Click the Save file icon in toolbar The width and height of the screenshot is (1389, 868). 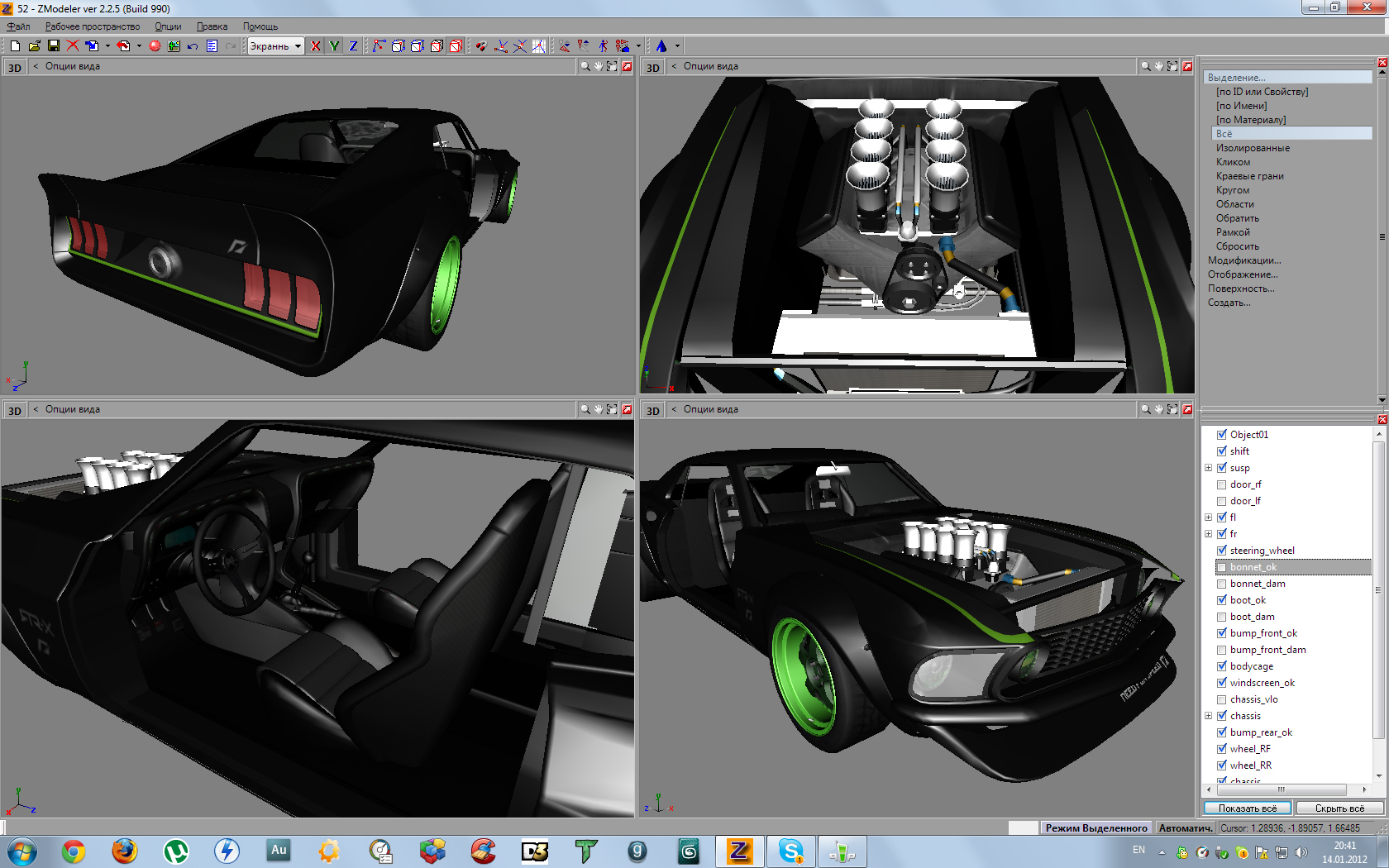pyautogui.click(x=54, y=46)
